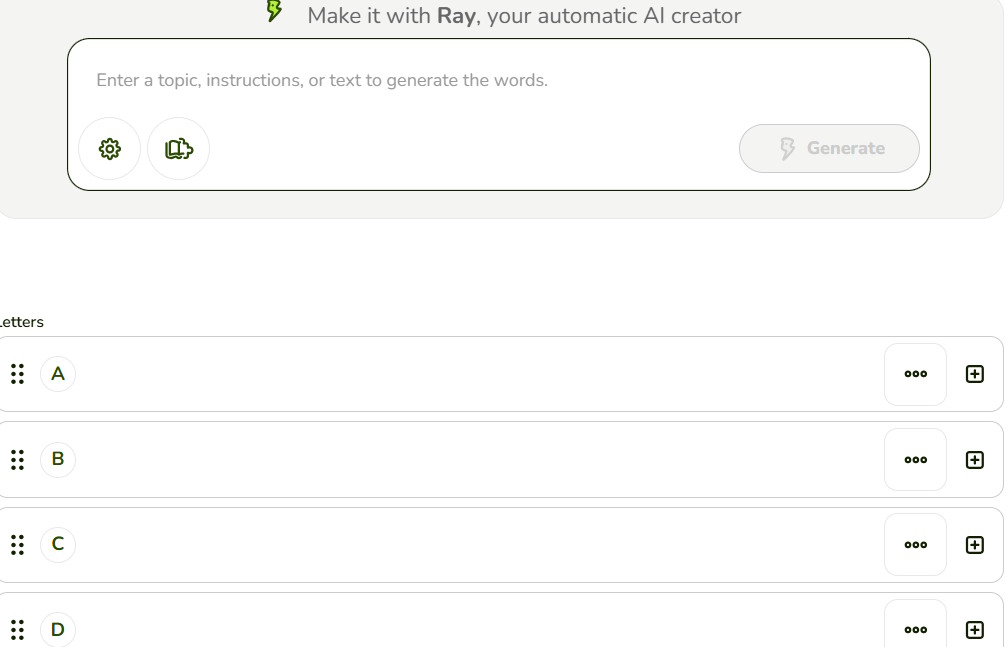Click the import from flashcards icon
The height and width of the screenshot is (647, 1006).
point(178,148)
